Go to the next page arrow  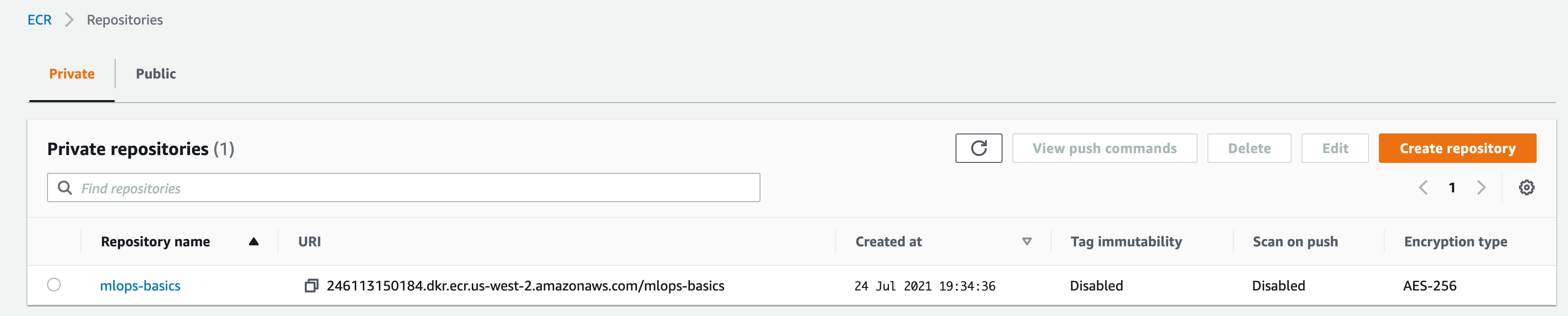[1481, 187]
